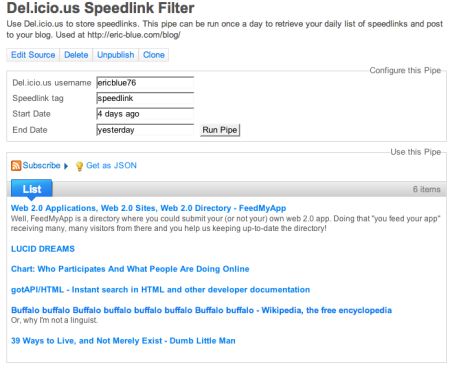Open Edit Source for this pipe

click(33, 55)
